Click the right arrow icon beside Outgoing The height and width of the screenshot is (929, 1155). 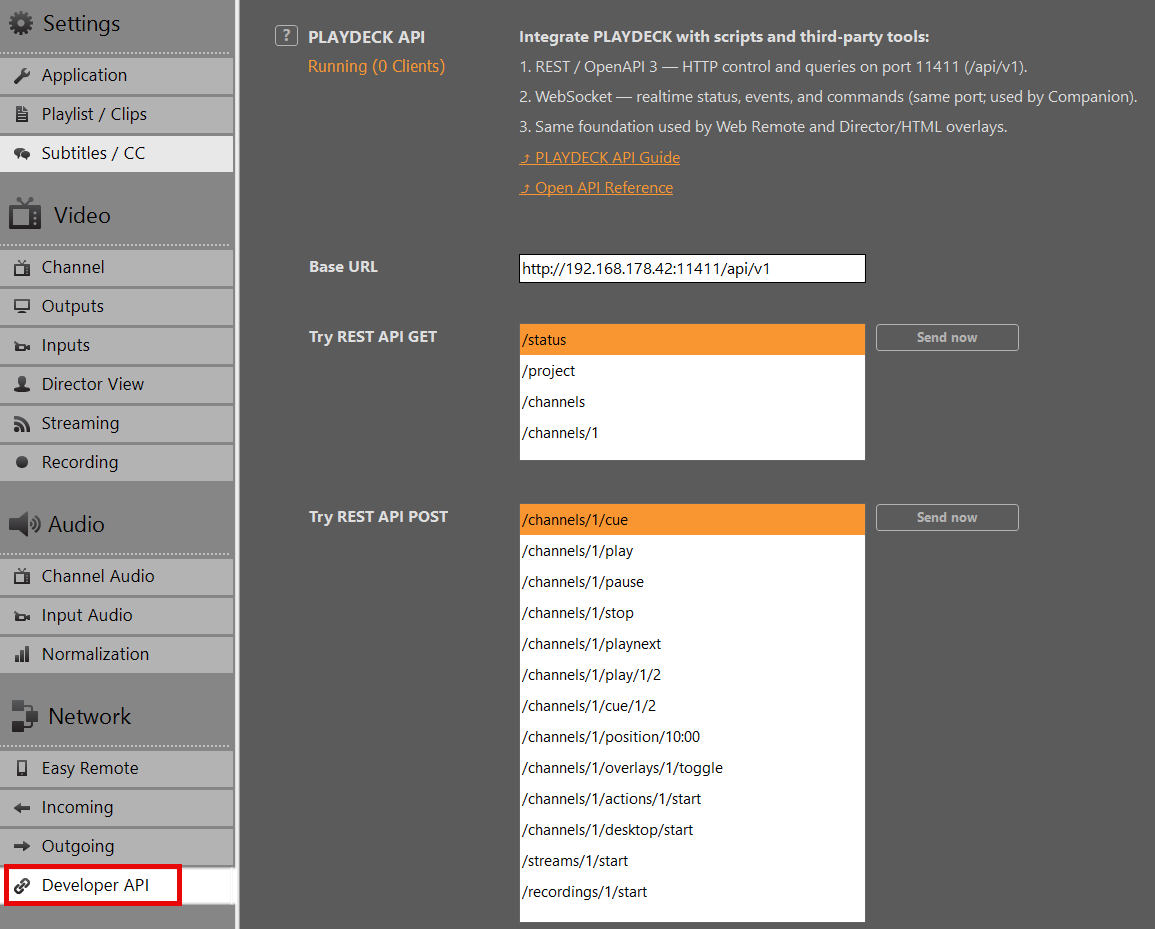[x=22, y=846]
